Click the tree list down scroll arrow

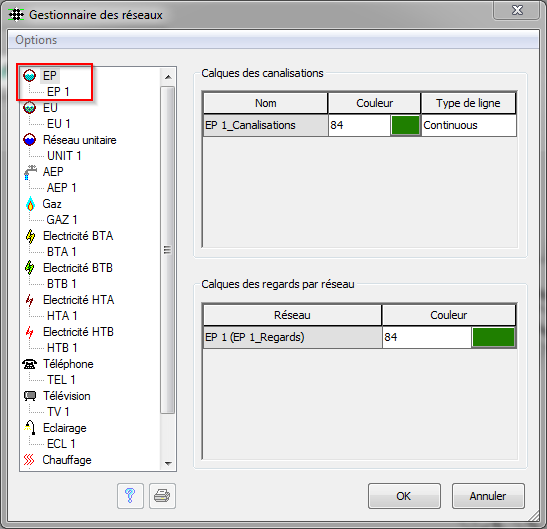pos(168,463)
